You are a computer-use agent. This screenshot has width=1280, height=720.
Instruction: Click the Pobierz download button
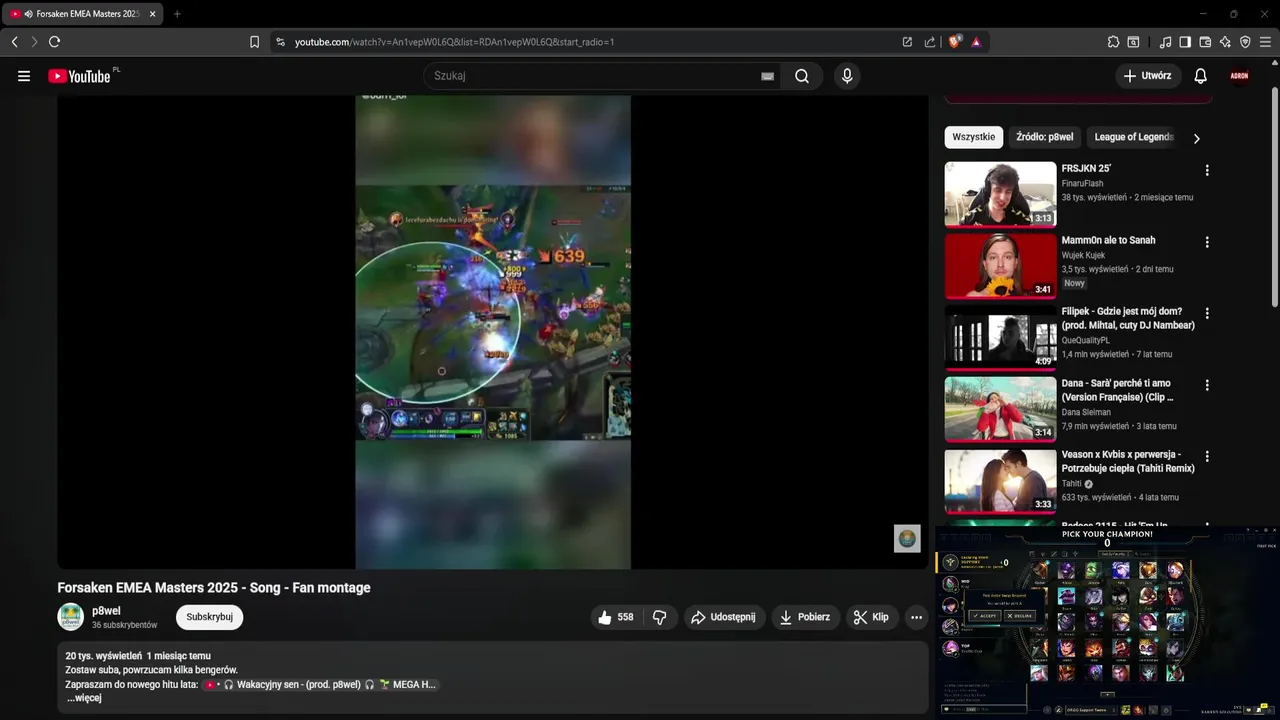tap(806, 617)
